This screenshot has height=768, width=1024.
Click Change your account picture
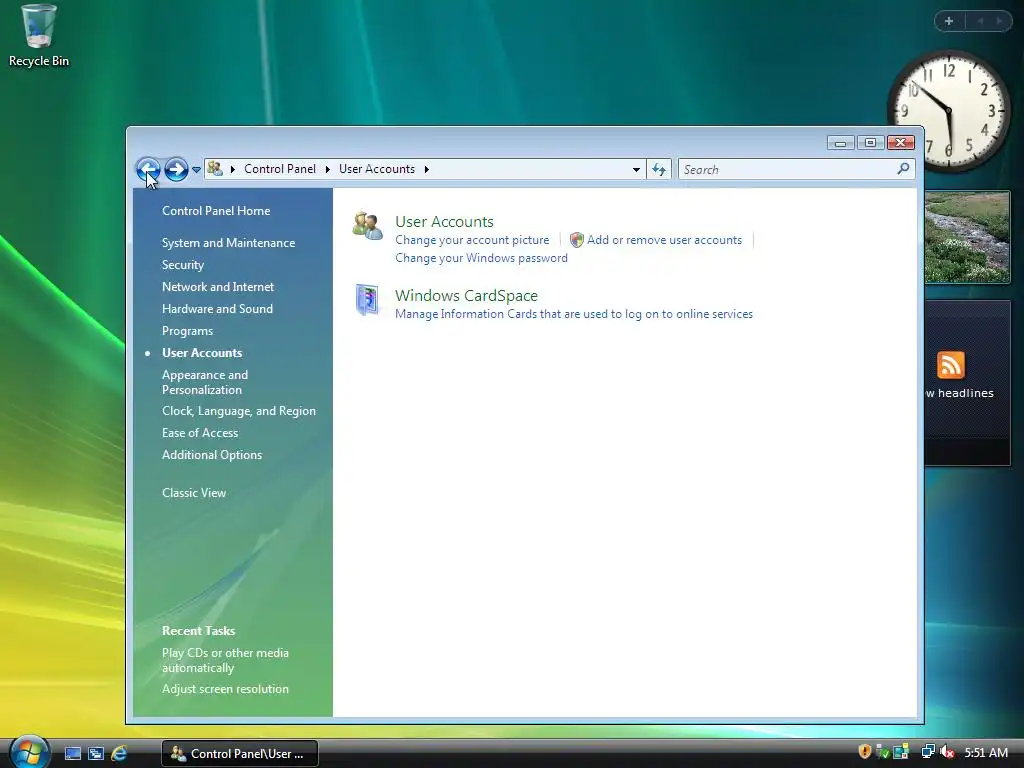(472, 240)
